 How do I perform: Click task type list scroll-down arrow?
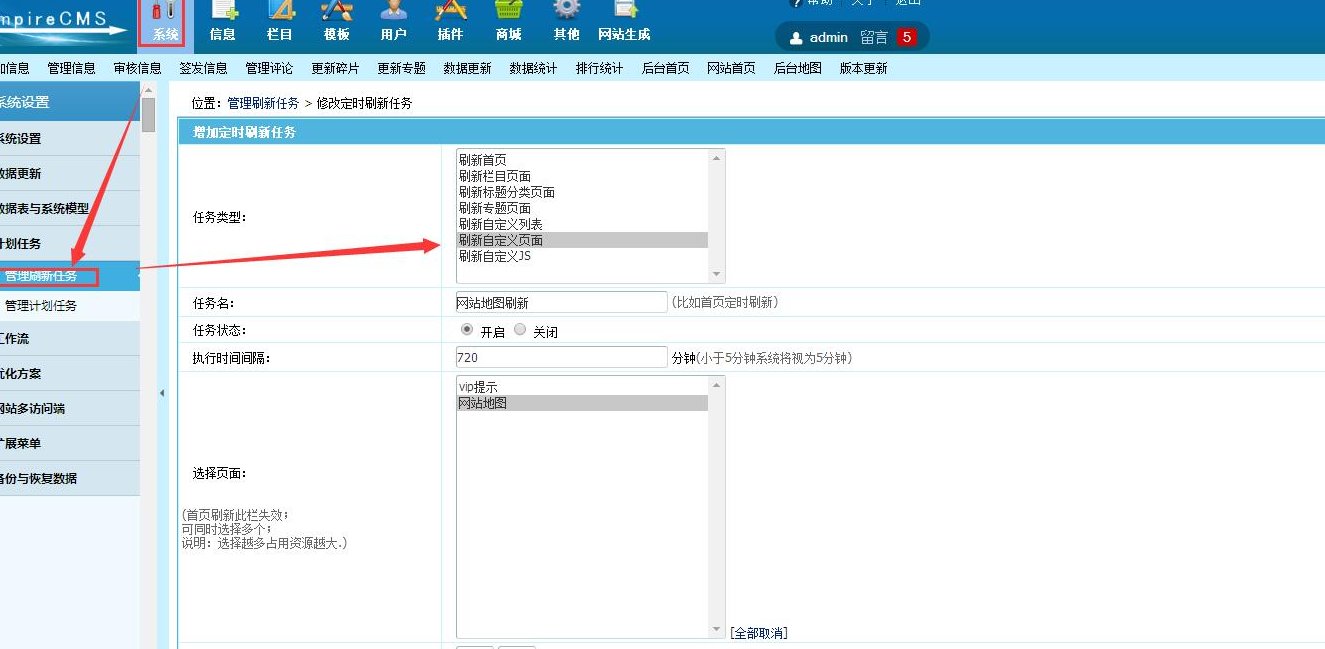(716, 274)
